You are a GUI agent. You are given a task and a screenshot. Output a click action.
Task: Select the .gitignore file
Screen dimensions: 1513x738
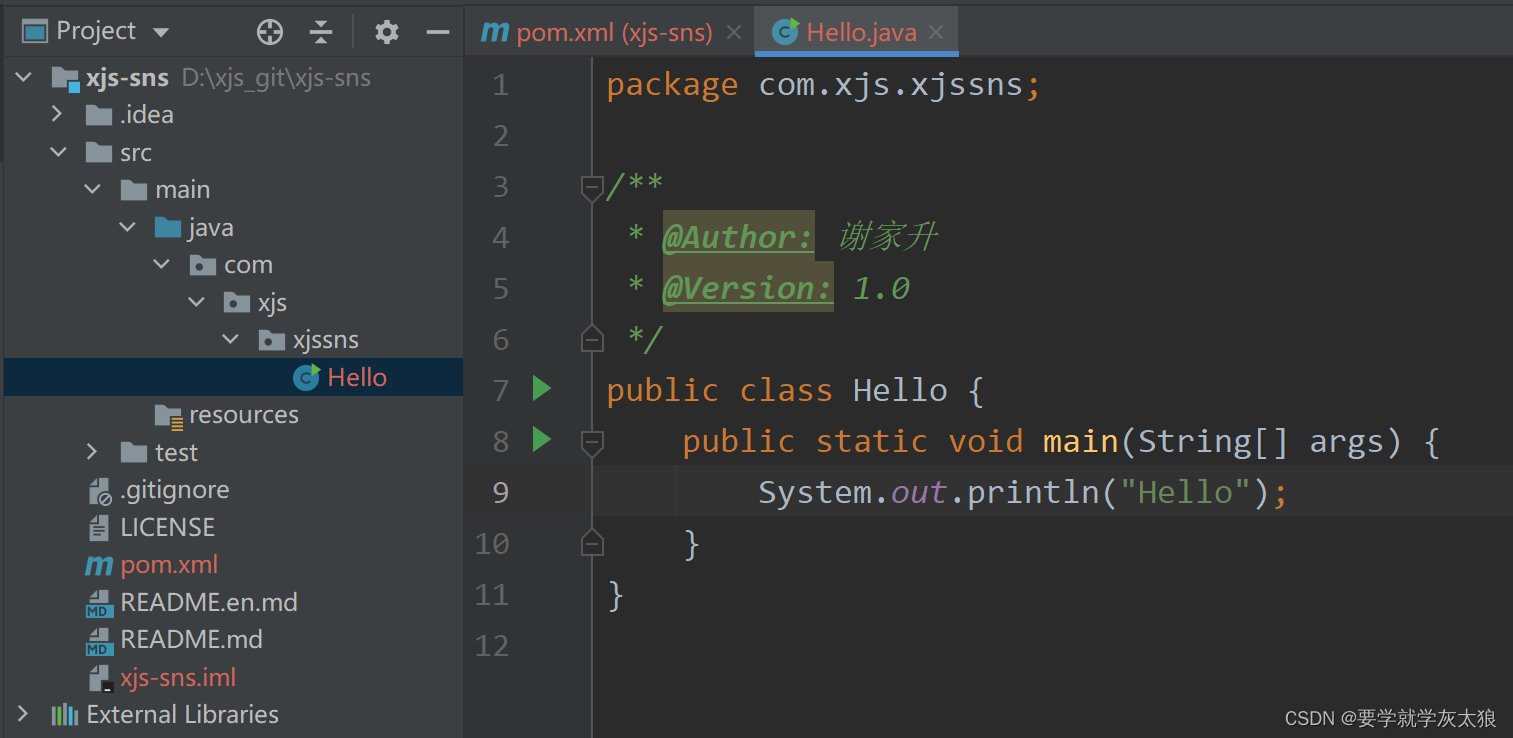click(175, 489)
